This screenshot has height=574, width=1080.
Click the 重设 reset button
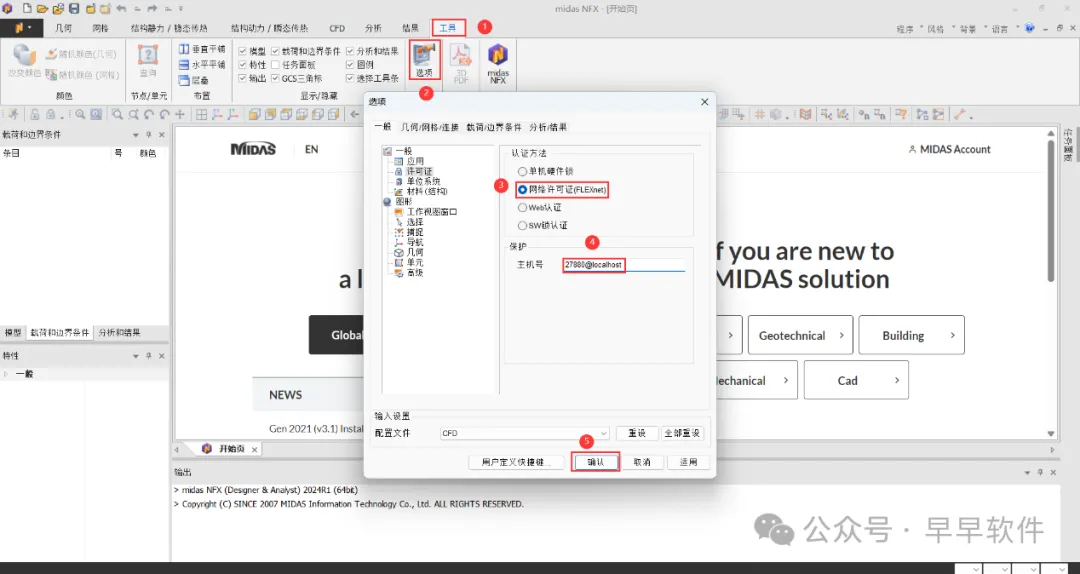point(637,433)
